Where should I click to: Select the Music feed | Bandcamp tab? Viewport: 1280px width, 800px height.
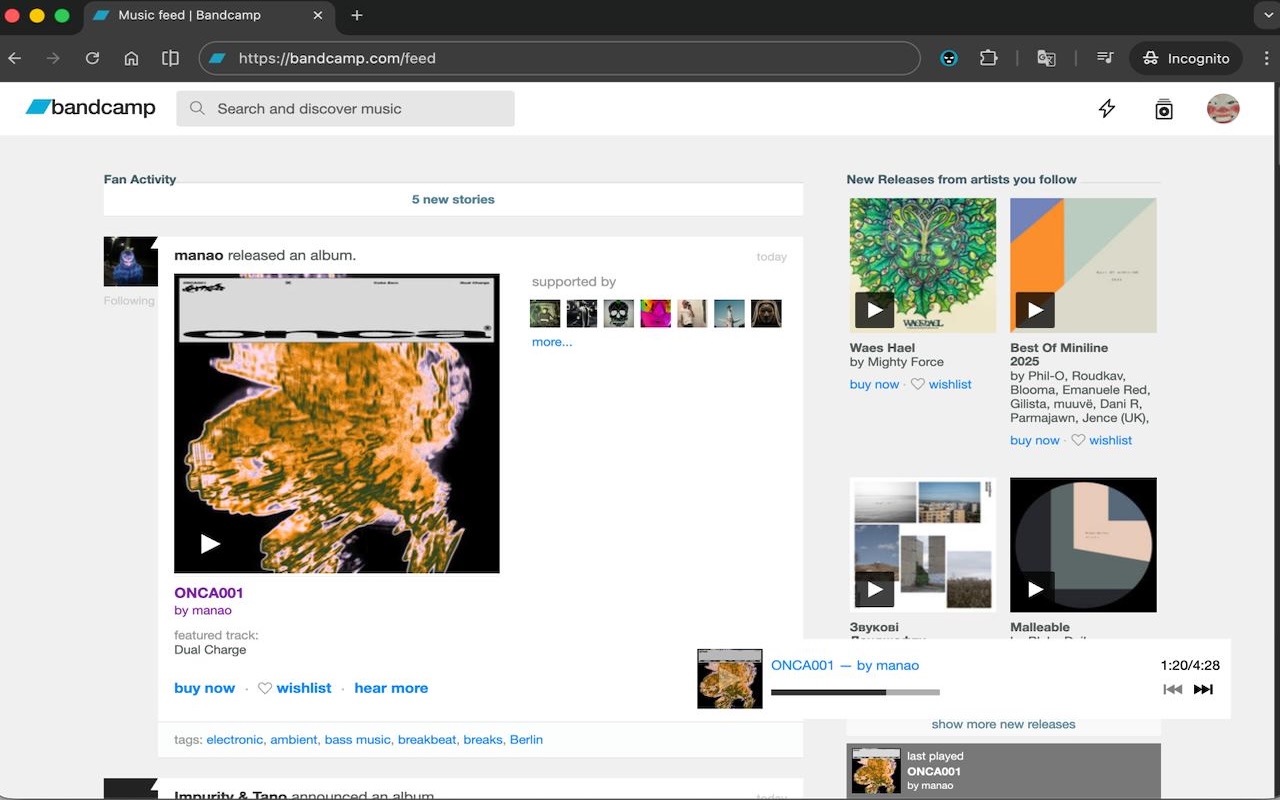pyautogui.click(x=209, y=16)
